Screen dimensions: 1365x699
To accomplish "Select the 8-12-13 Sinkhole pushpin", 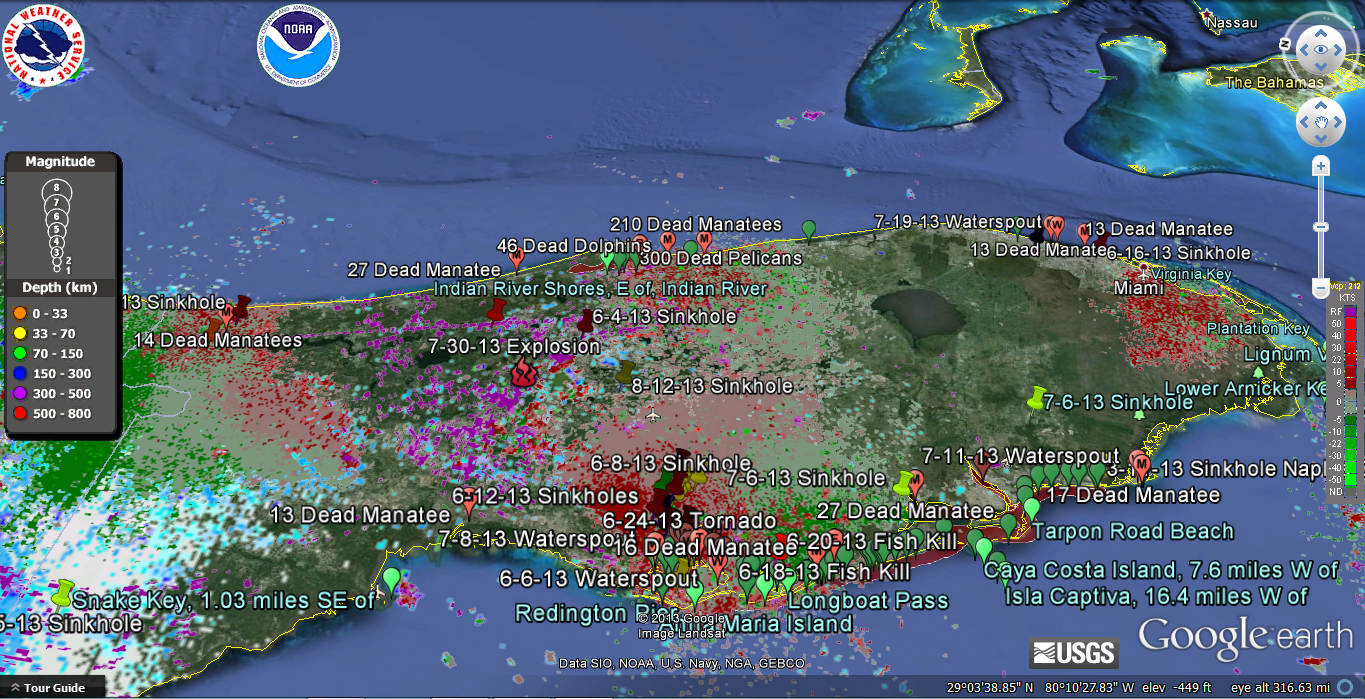I will [x=625, y=372].
